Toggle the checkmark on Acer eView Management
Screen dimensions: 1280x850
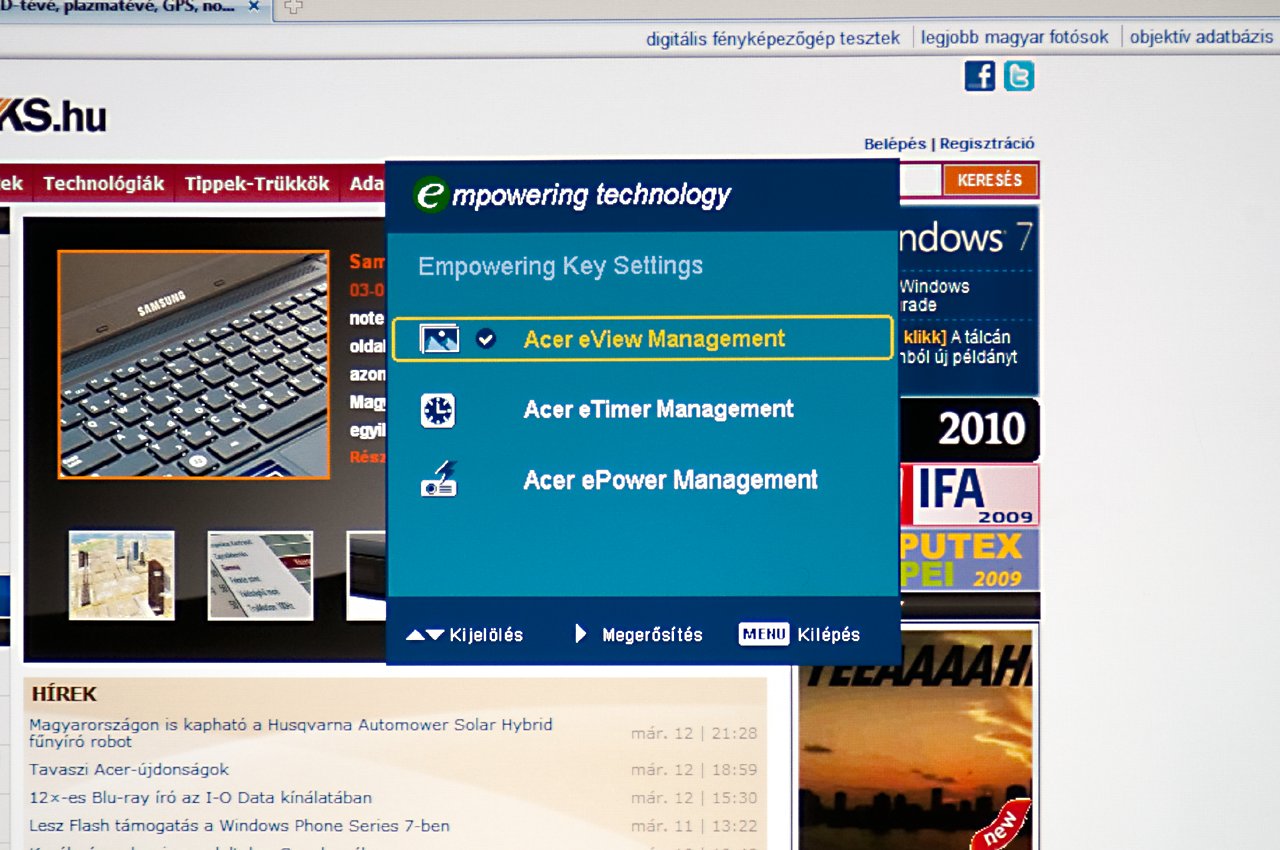(486, 339)
